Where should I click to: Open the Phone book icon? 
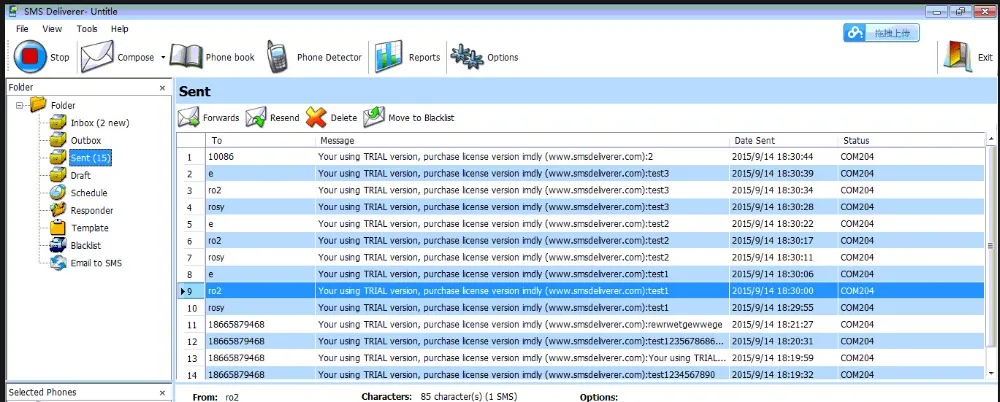tap(186, 57)
